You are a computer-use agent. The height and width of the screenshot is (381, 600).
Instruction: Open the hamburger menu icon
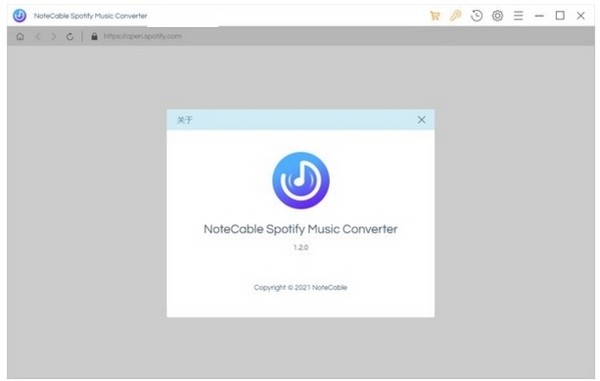518,16
